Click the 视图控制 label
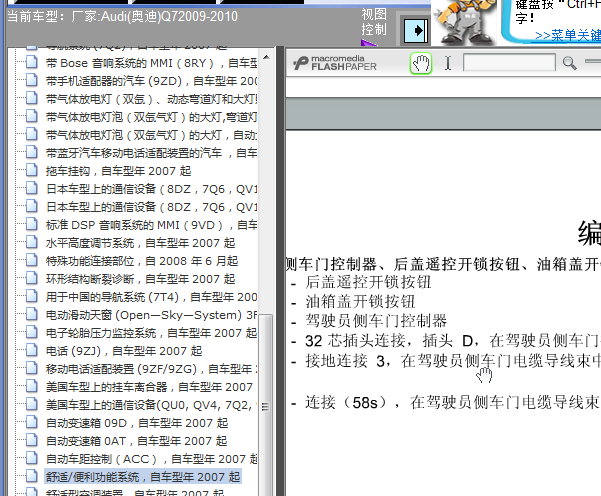Viewport: 601px width, 496px height. point(374,22)
